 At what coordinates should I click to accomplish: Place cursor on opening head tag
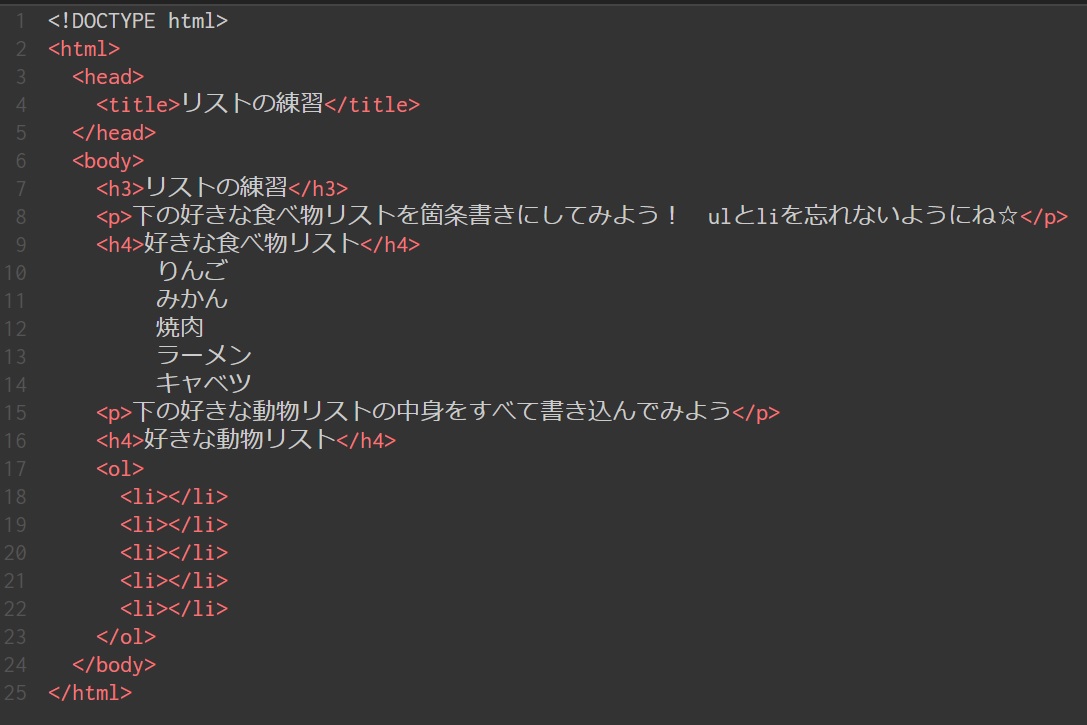[x=108, y=76]
